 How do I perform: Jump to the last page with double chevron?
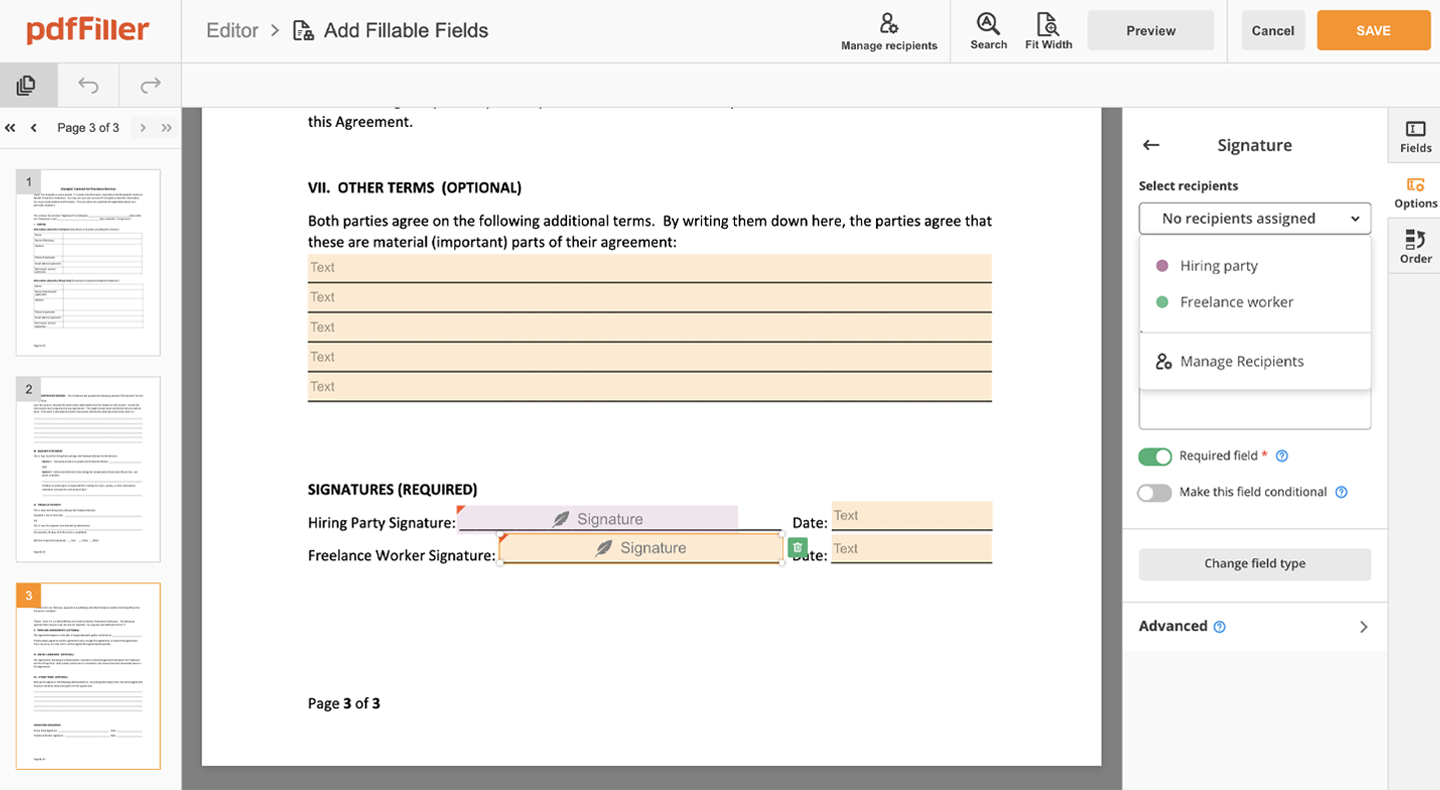pyautogui.click(x=167, y=128)
